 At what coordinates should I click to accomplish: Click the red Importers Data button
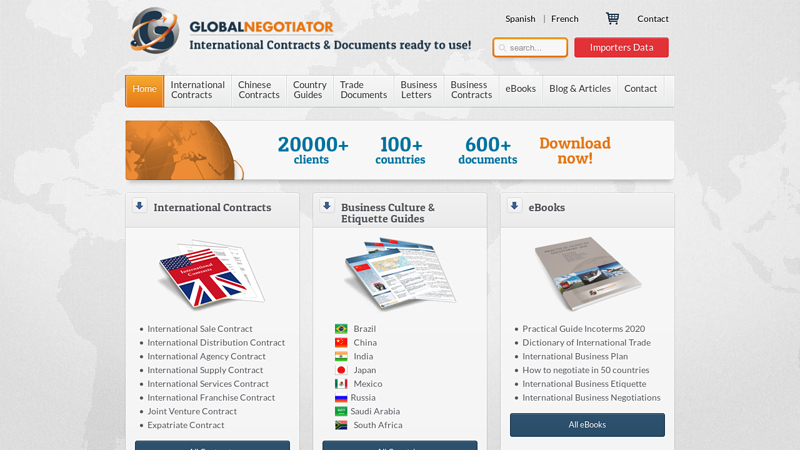pyautogui.click(x=621, y=47)
